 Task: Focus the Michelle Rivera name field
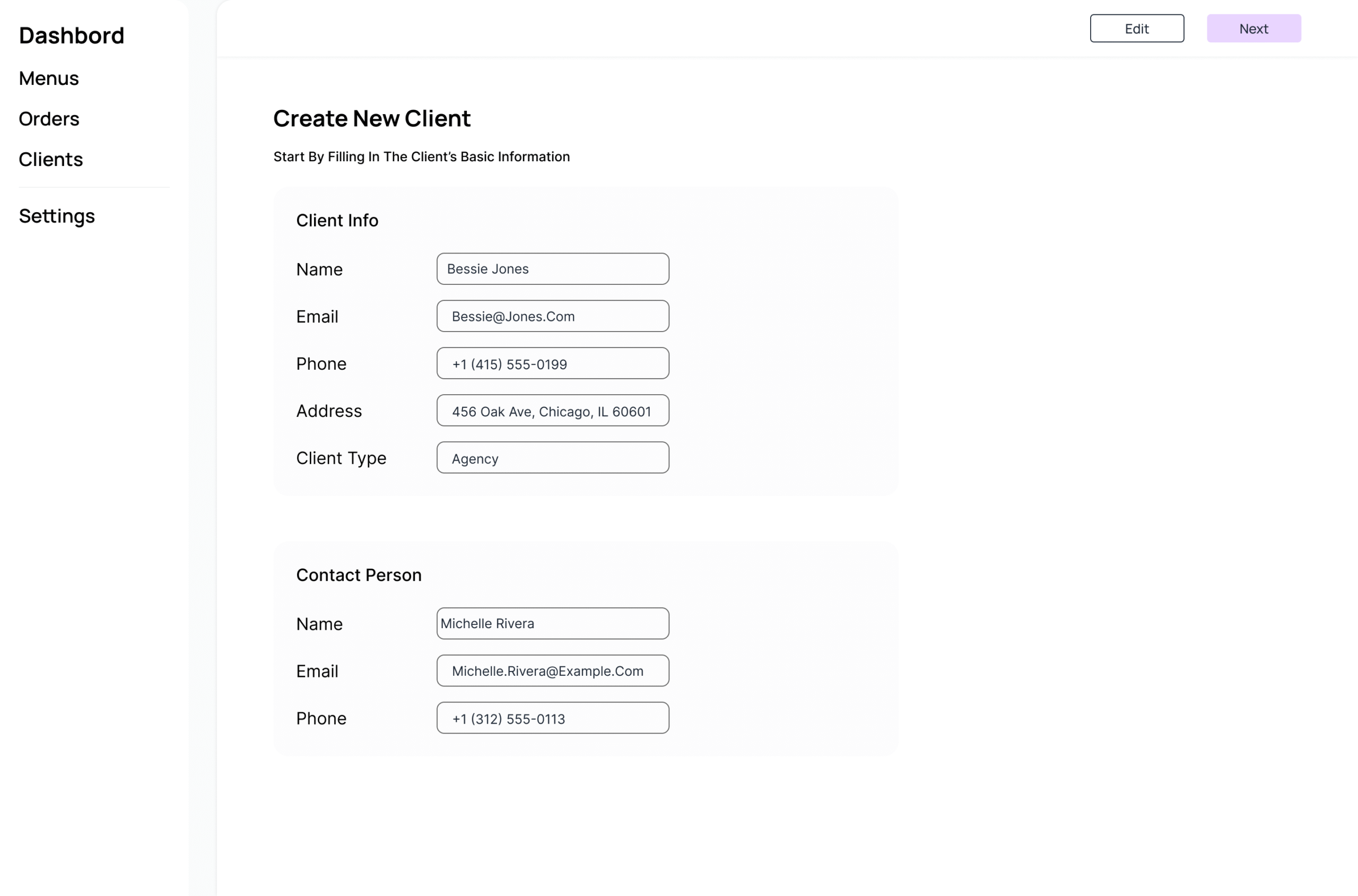[552, 623]
